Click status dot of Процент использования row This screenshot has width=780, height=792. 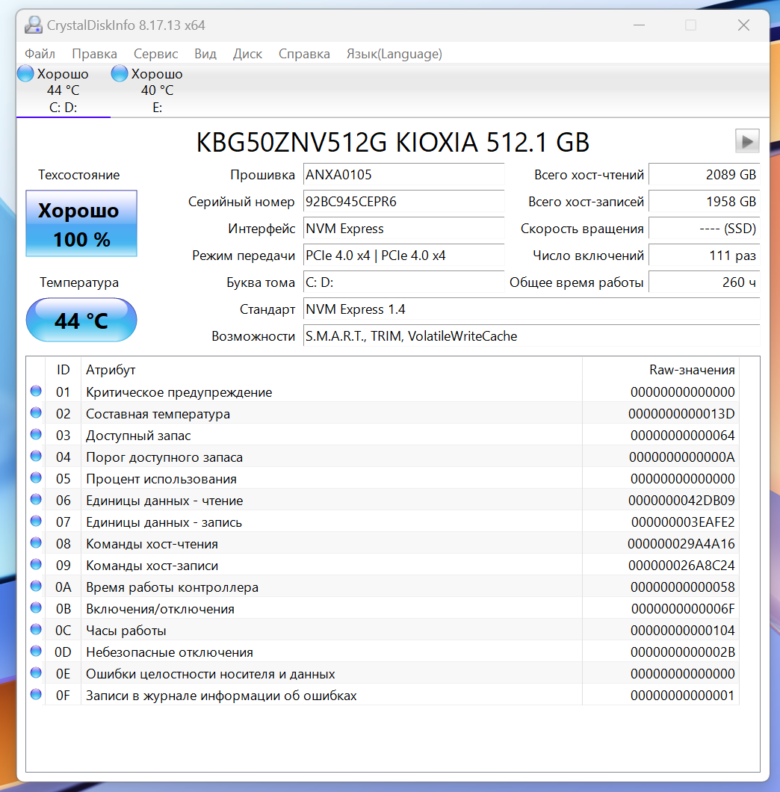(36, 478)
